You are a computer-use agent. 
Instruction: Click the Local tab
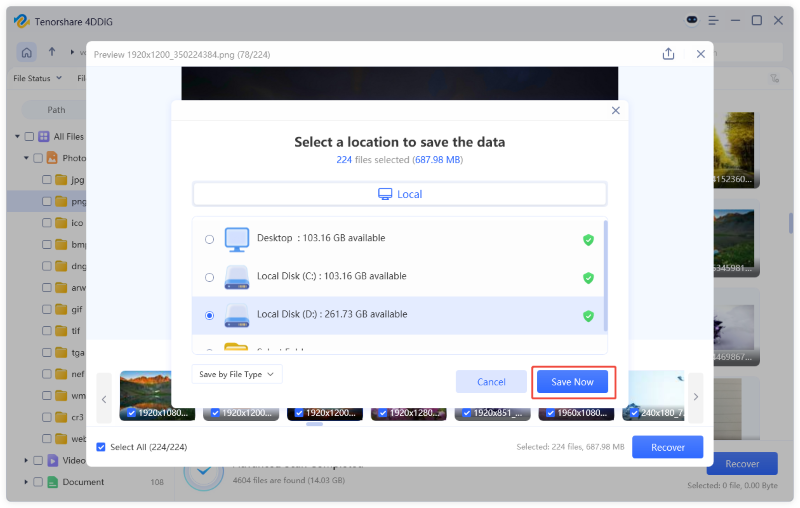pos(399,194)
